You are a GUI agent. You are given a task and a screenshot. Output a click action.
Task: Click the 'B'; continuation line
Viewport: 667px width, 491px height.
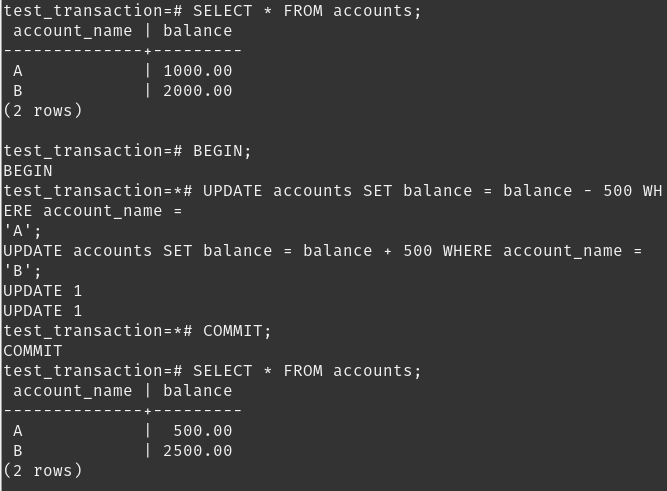tap(23, 271)
